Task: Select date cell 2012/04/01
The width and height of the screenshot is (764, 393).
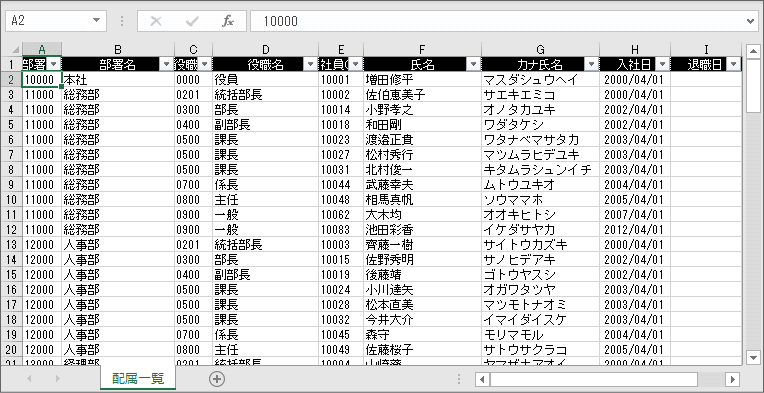Action: tap(635, 230)
